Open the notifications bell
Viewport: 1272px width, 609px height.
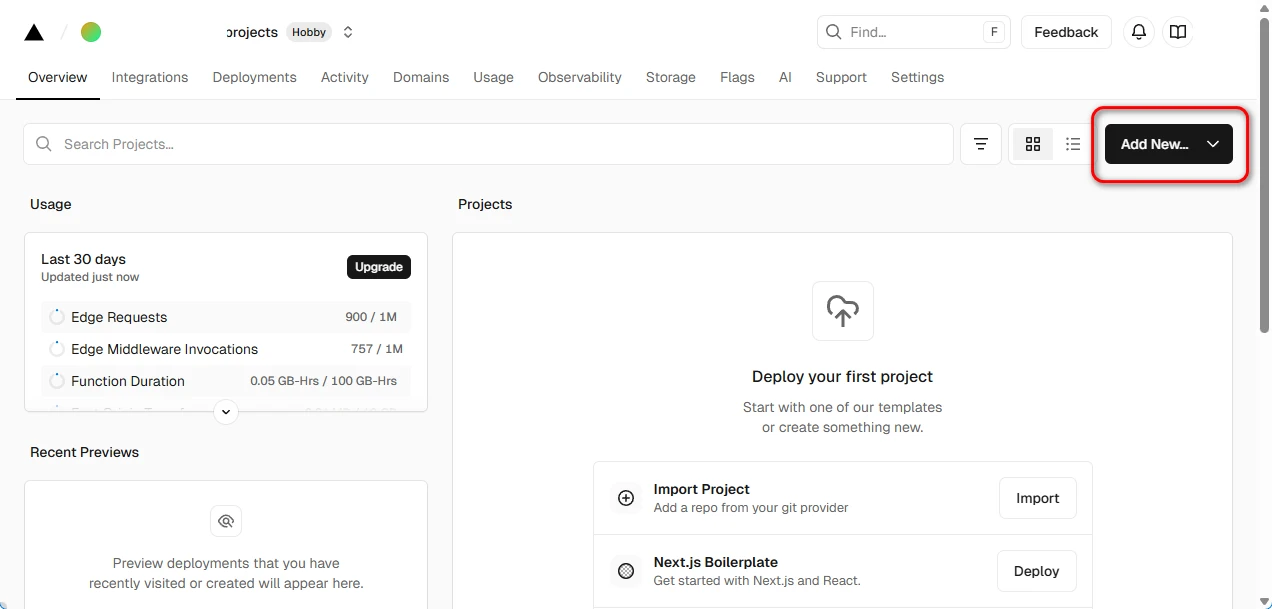pos(1138,32)
